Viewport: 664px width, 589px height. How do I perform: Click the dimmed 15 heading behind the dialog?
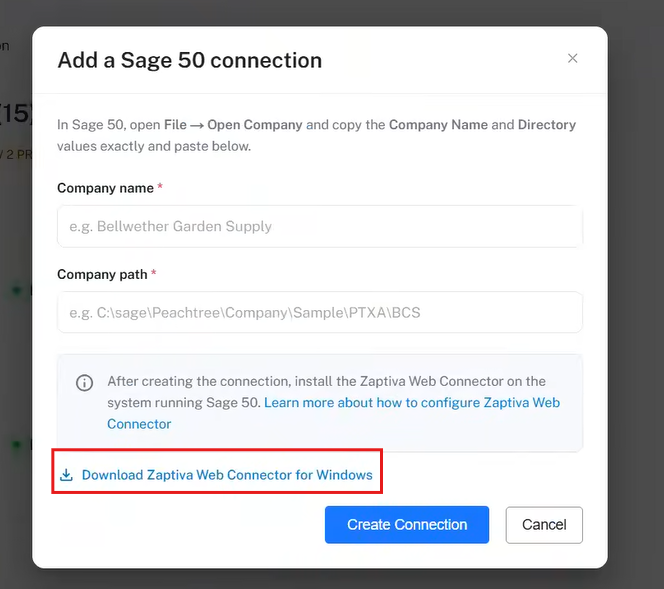click(15, 113)
